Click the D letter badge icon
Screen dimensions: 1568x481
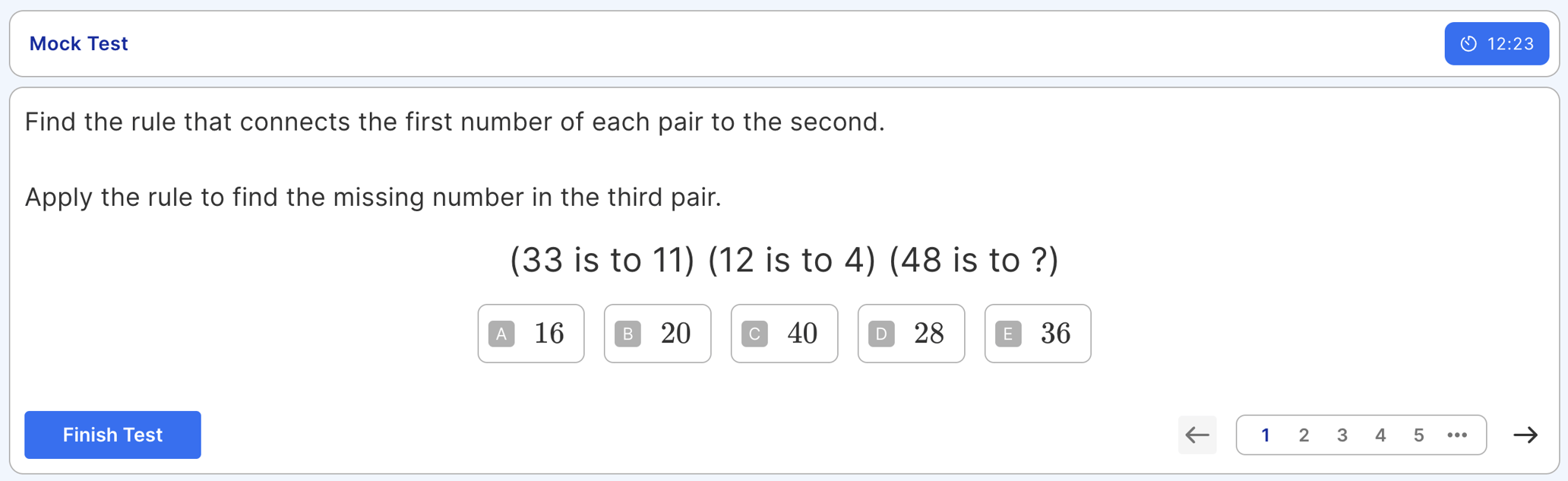(881, 334)
